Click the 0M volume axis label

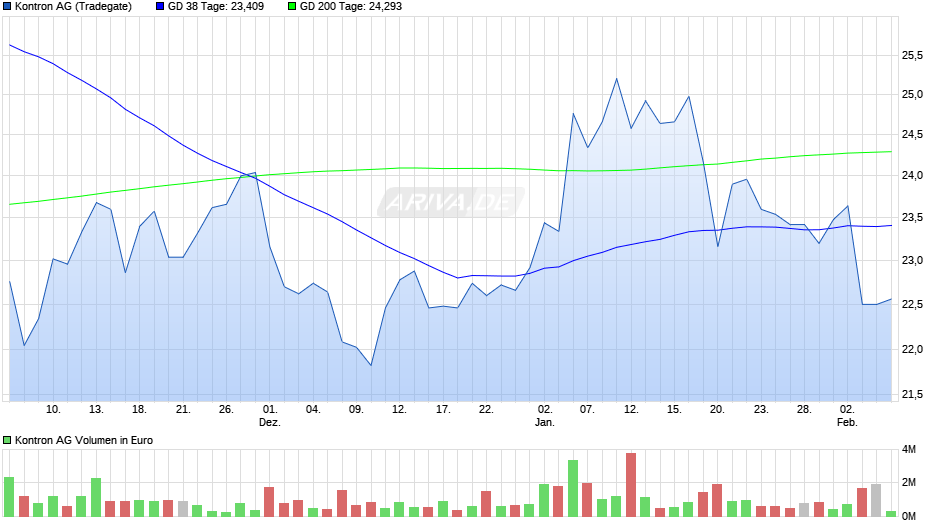[909, 516]
